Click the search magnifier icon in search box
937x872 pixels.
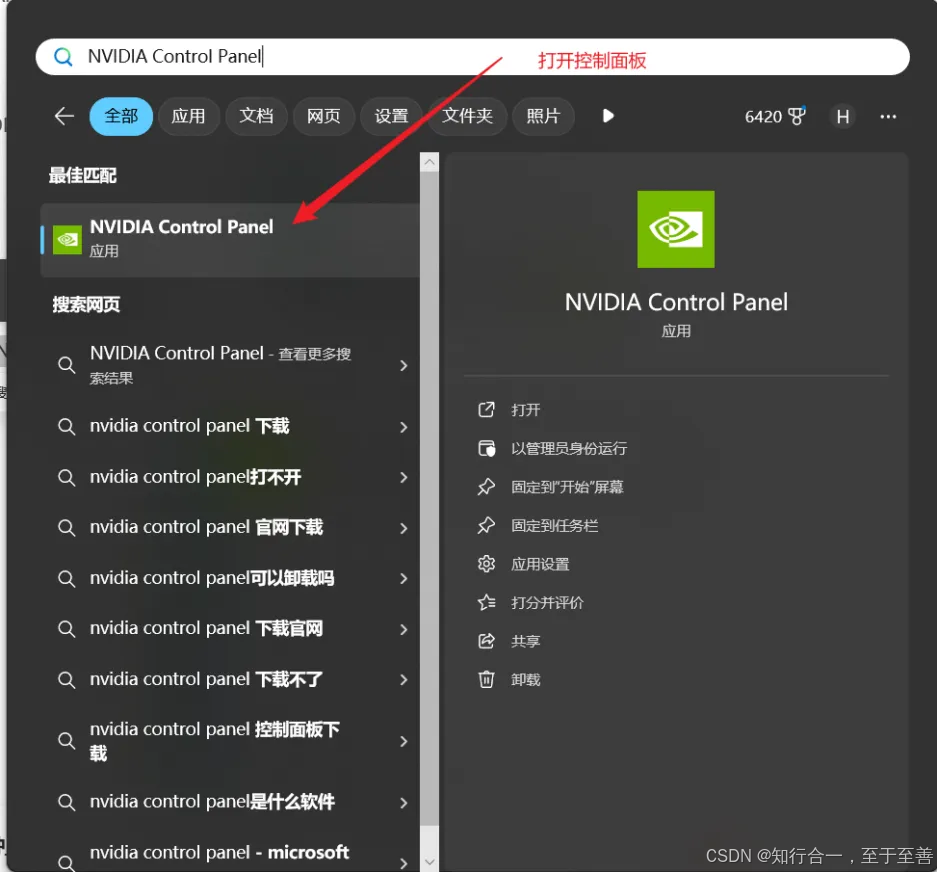point(63,57)
